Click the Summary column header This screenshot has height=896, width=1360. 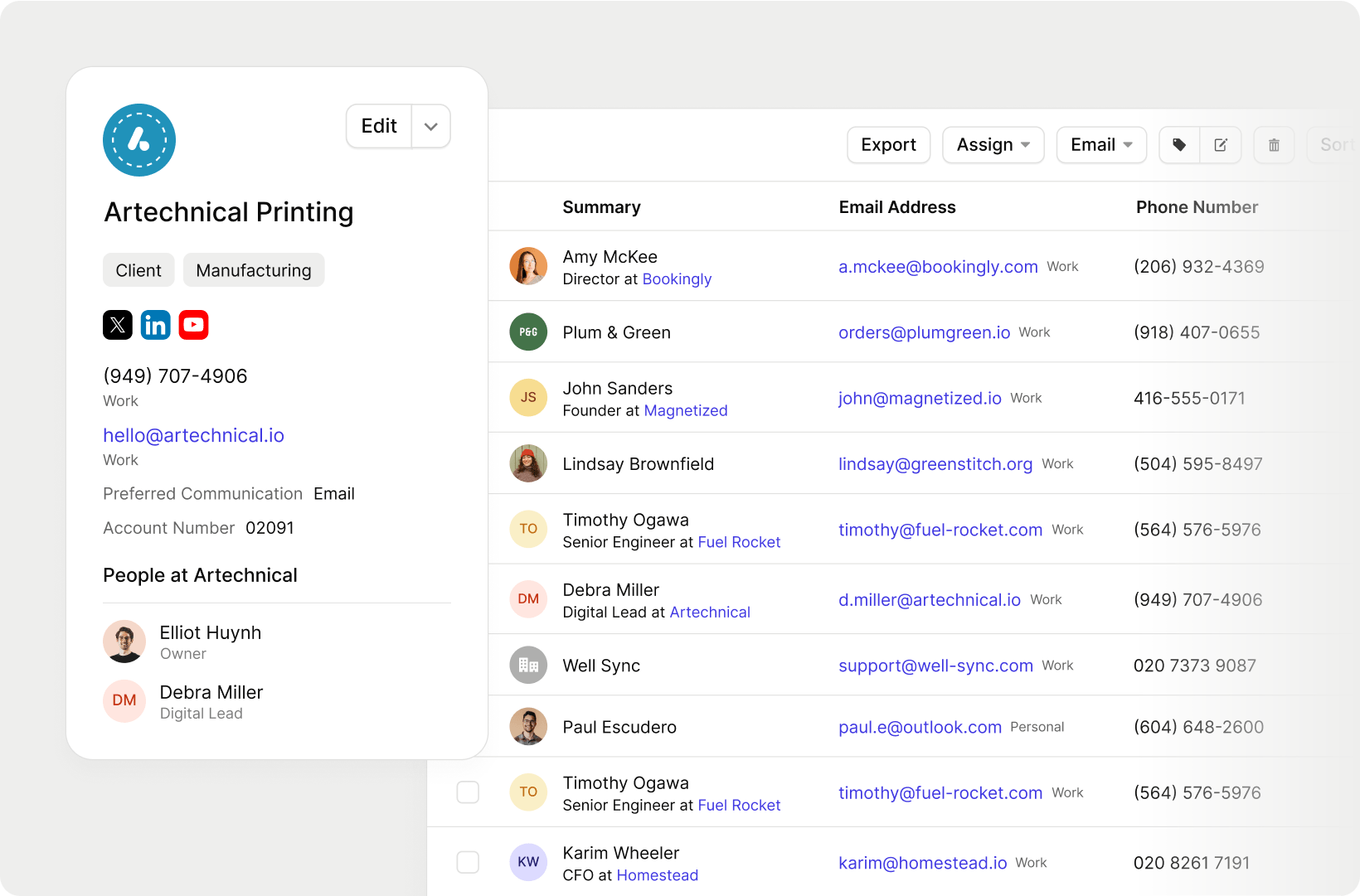(x=601, y=207)
